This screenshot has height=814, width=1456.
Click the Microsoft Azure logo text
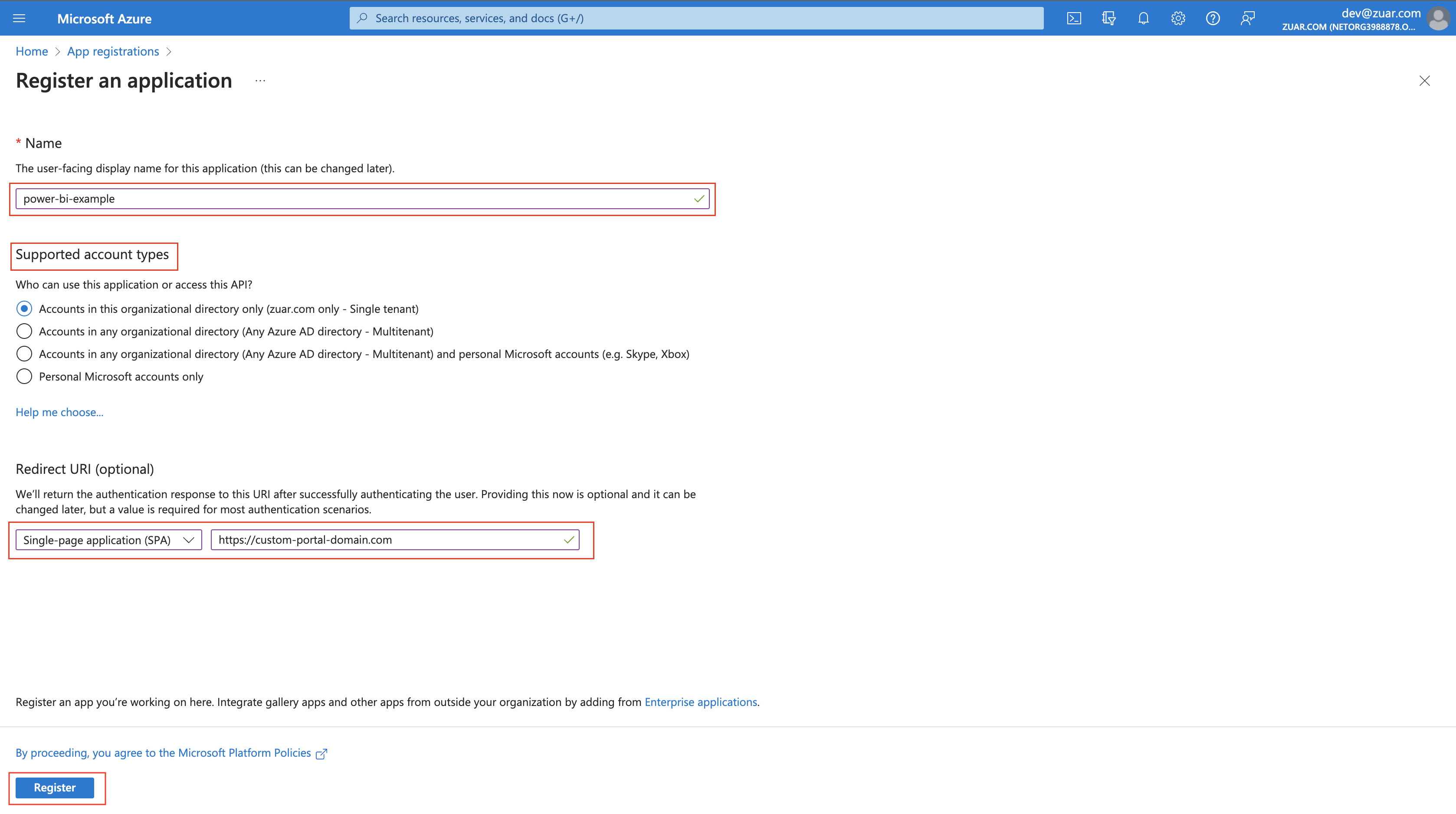105,19
